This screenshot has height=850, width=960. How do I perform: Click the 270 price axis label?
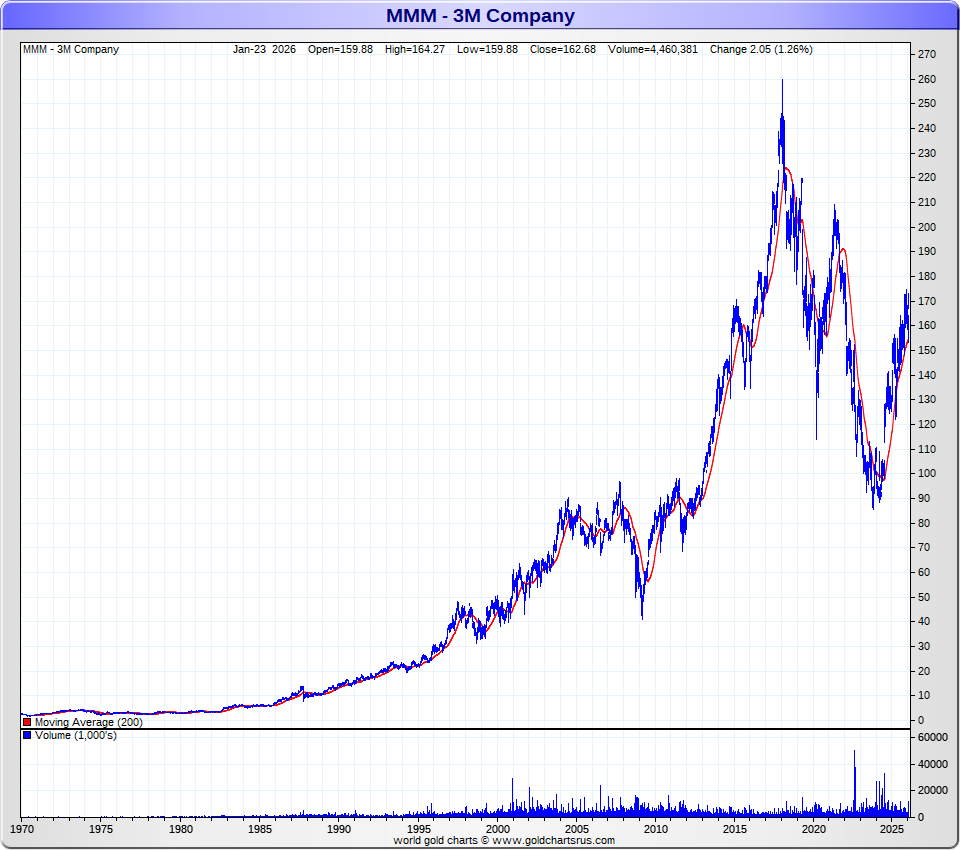[x=927, y=54]
